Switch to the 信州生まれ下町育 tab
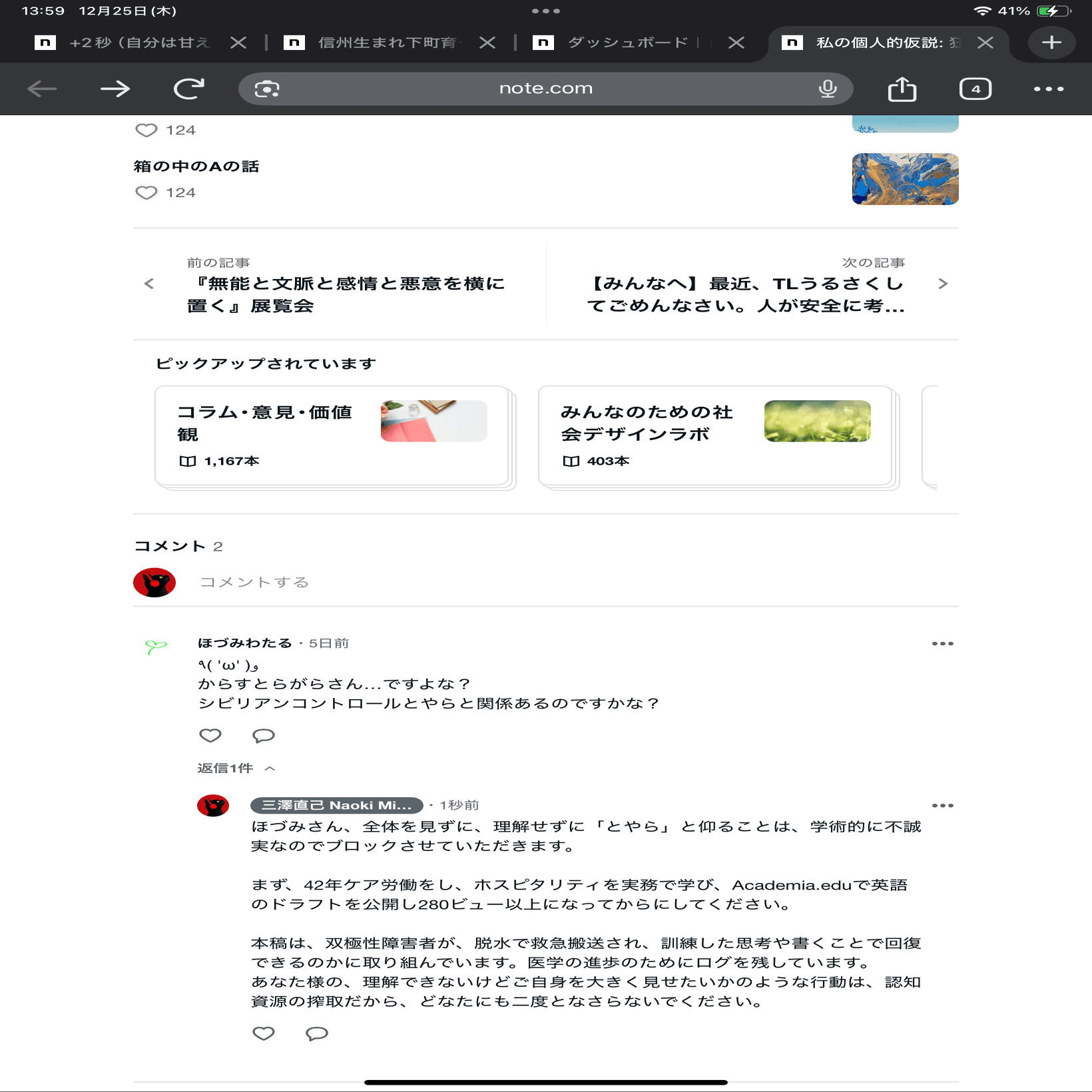This screenshot has width=1092, height=1092. point(388,43)
